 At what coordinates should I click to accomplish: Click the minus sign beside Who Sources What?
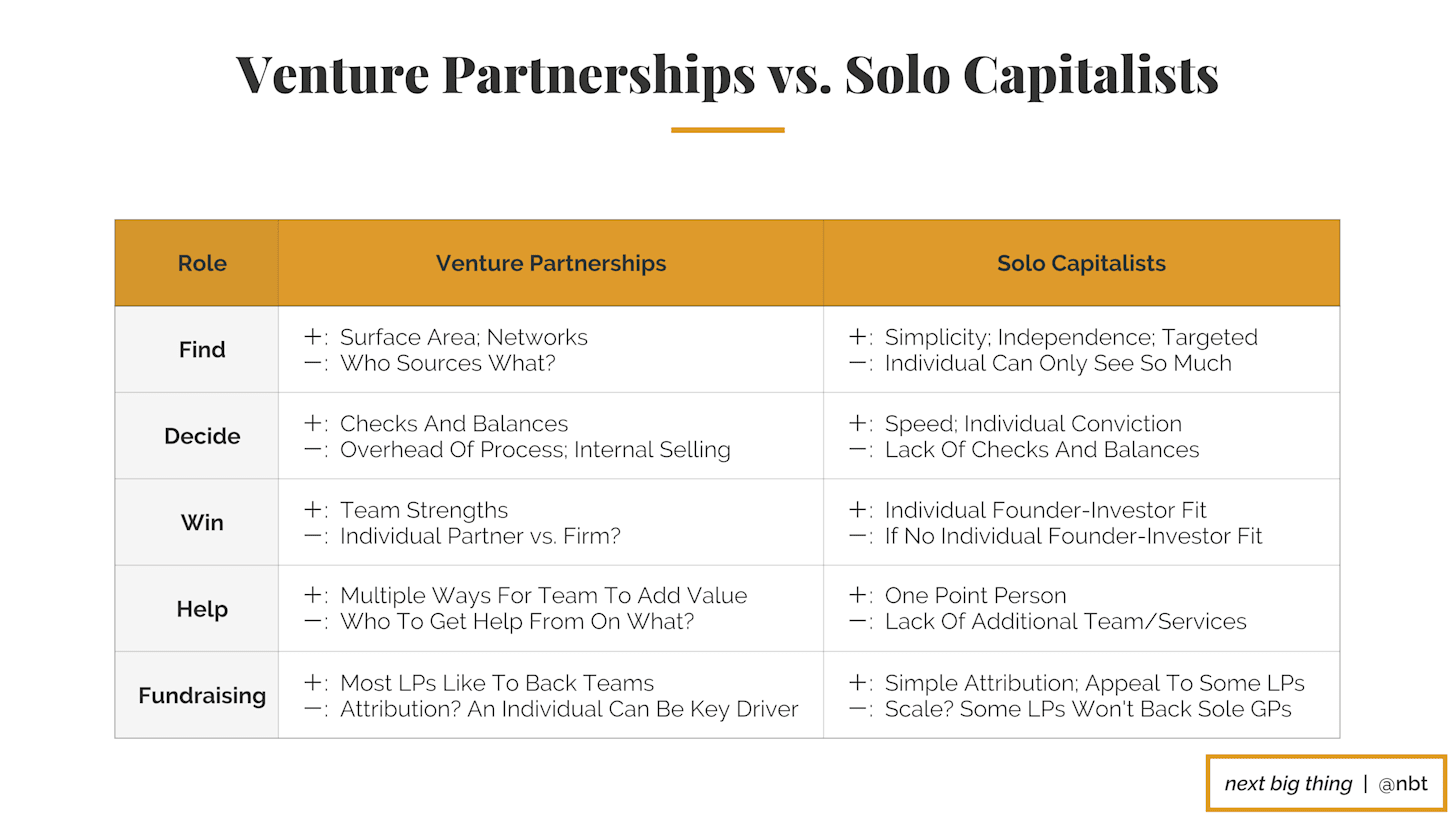pos(314,363)
